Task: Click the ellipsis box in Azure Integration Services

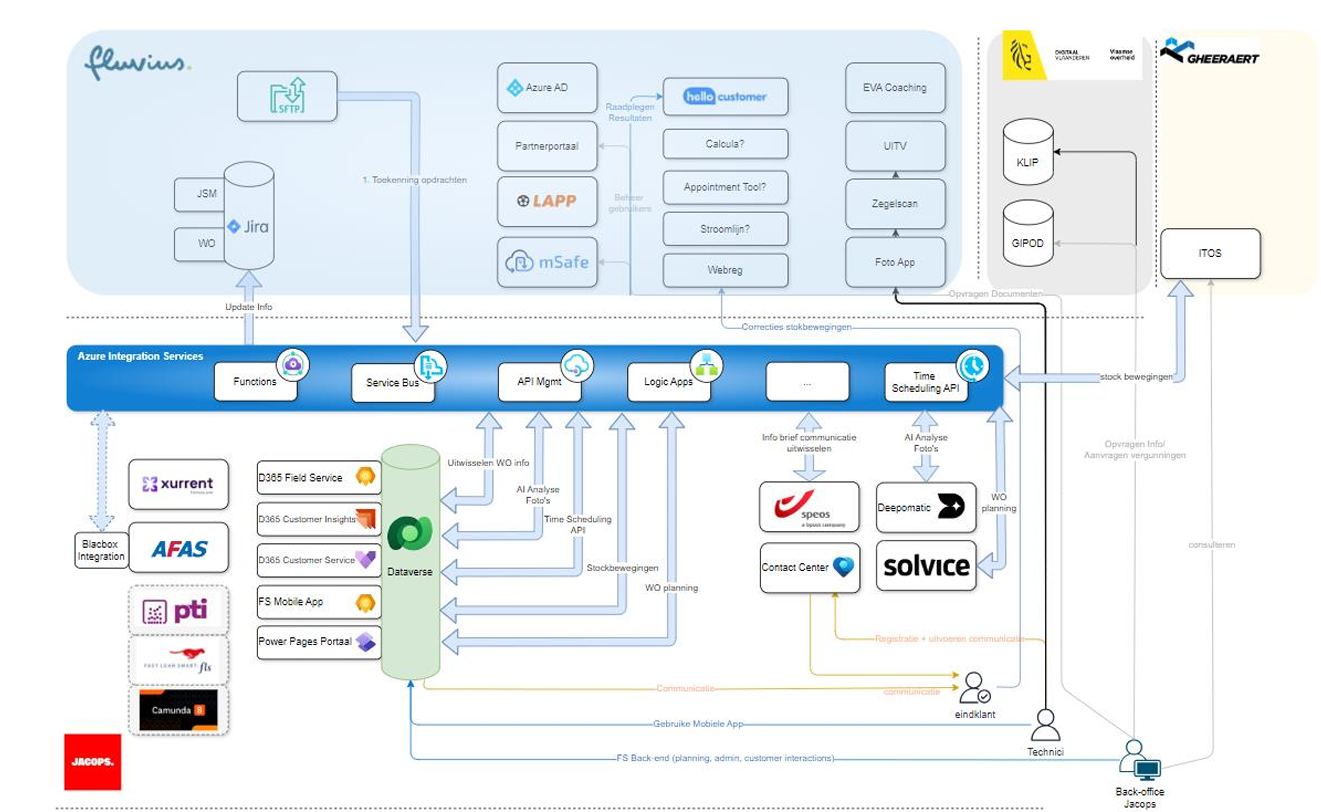Action: pos(807,381)
